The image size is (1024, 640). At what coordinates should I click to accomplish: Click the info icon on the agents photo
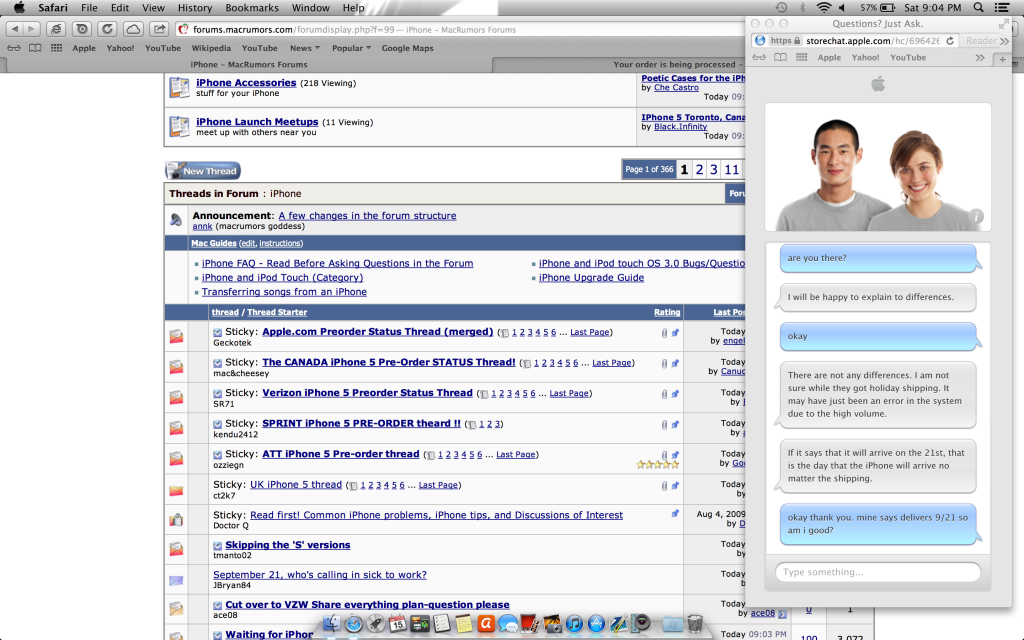coord(976,216)
